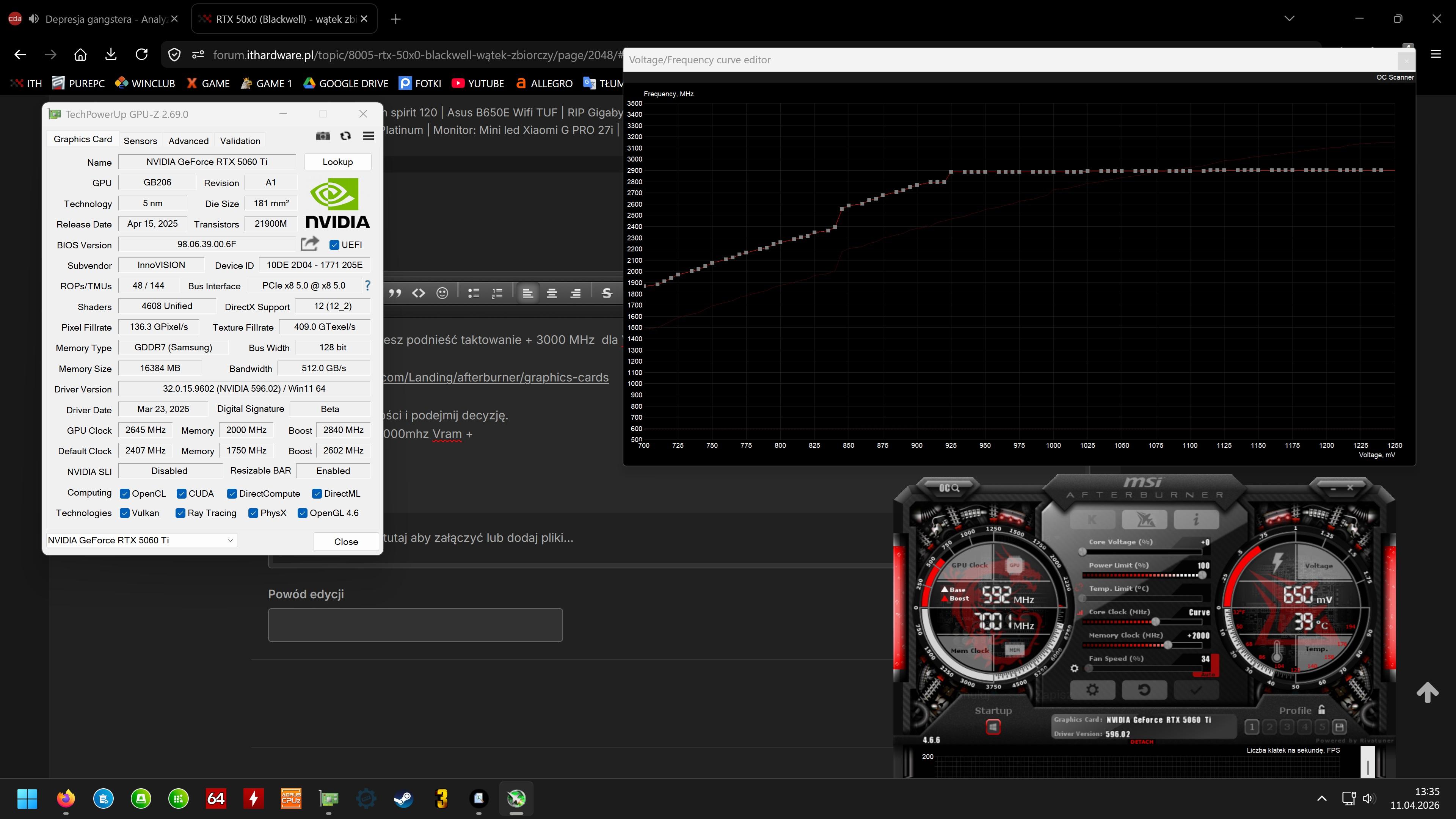The image size is (1456, 819).
Task: Open Afterburner settings gear button
Action: (x=1092, y=690)
